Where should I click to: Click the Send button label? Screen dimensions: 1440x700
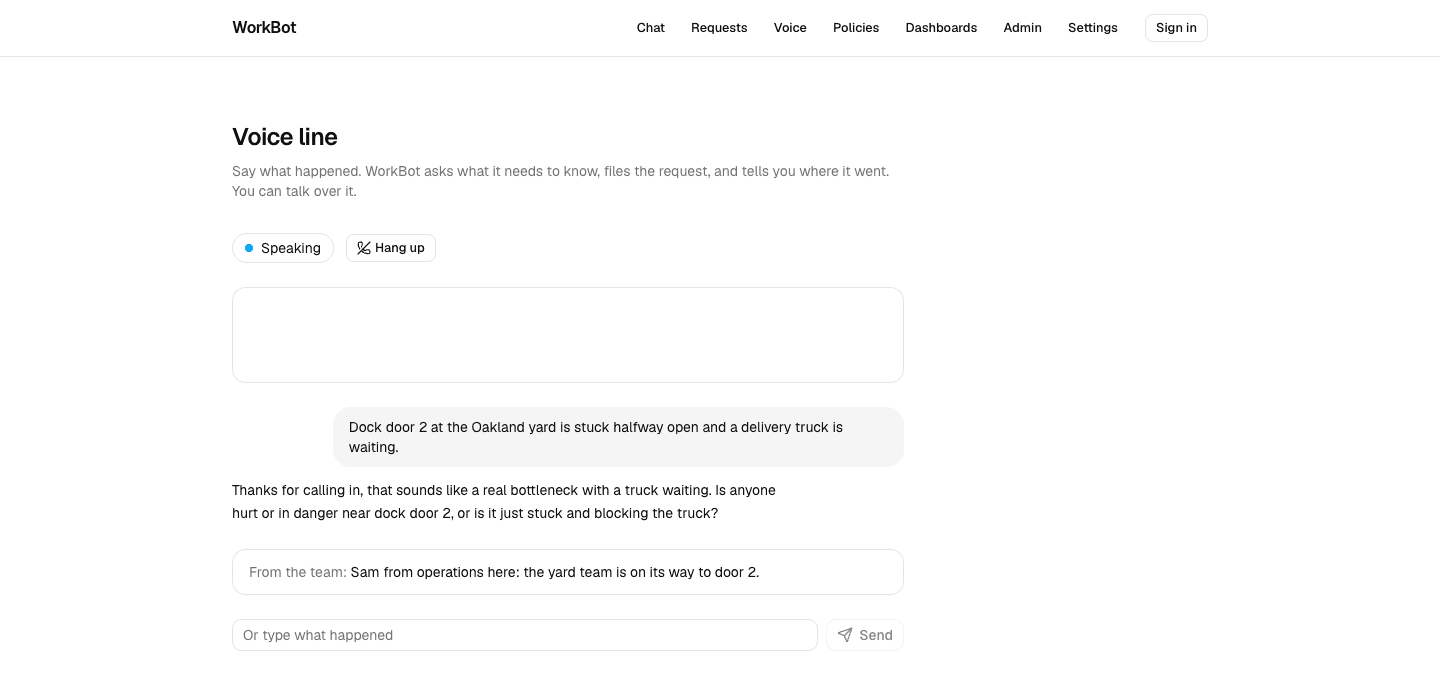(x=876, y=635)
